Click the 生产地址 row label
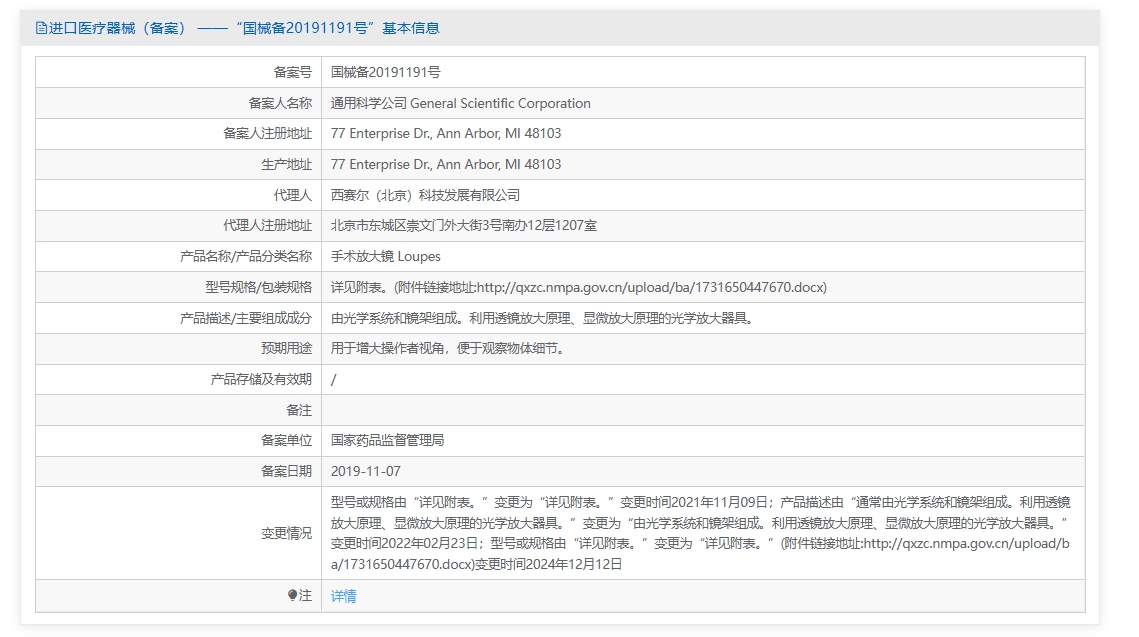The image size is (1139, 637). coord(287,165)
